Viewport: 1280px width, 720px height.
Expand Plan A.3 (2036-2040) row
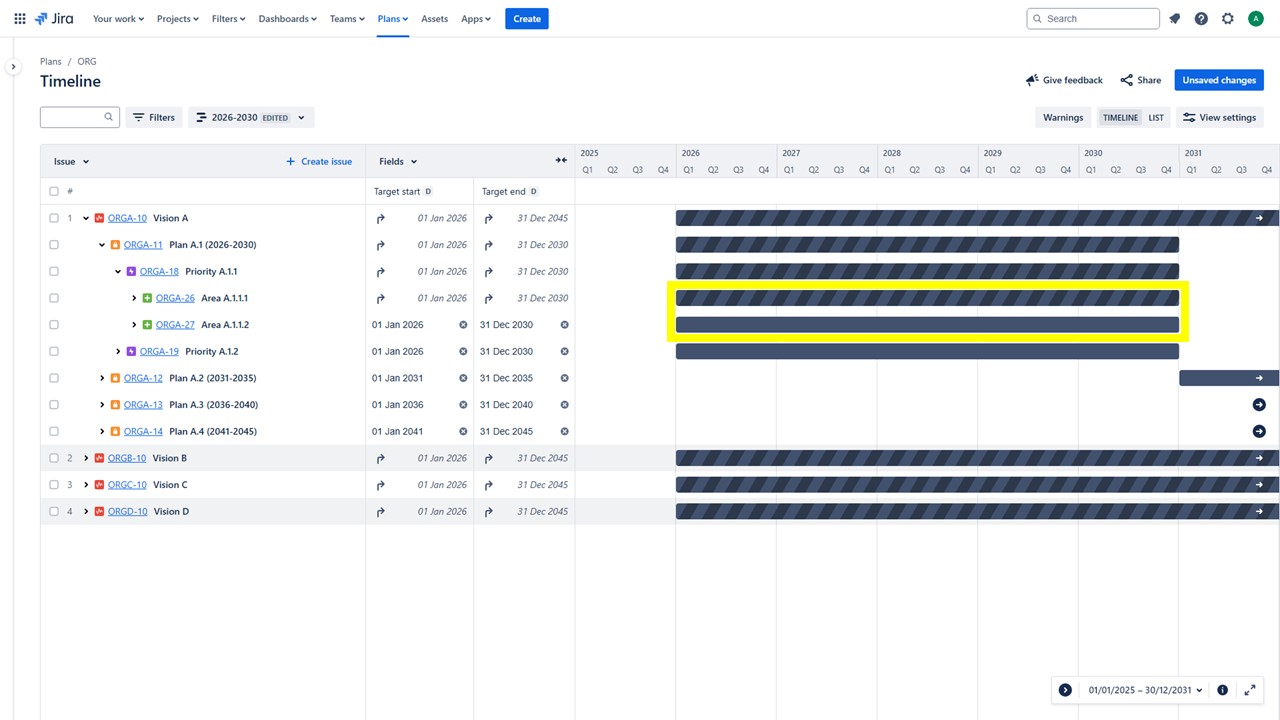(102, 405)
